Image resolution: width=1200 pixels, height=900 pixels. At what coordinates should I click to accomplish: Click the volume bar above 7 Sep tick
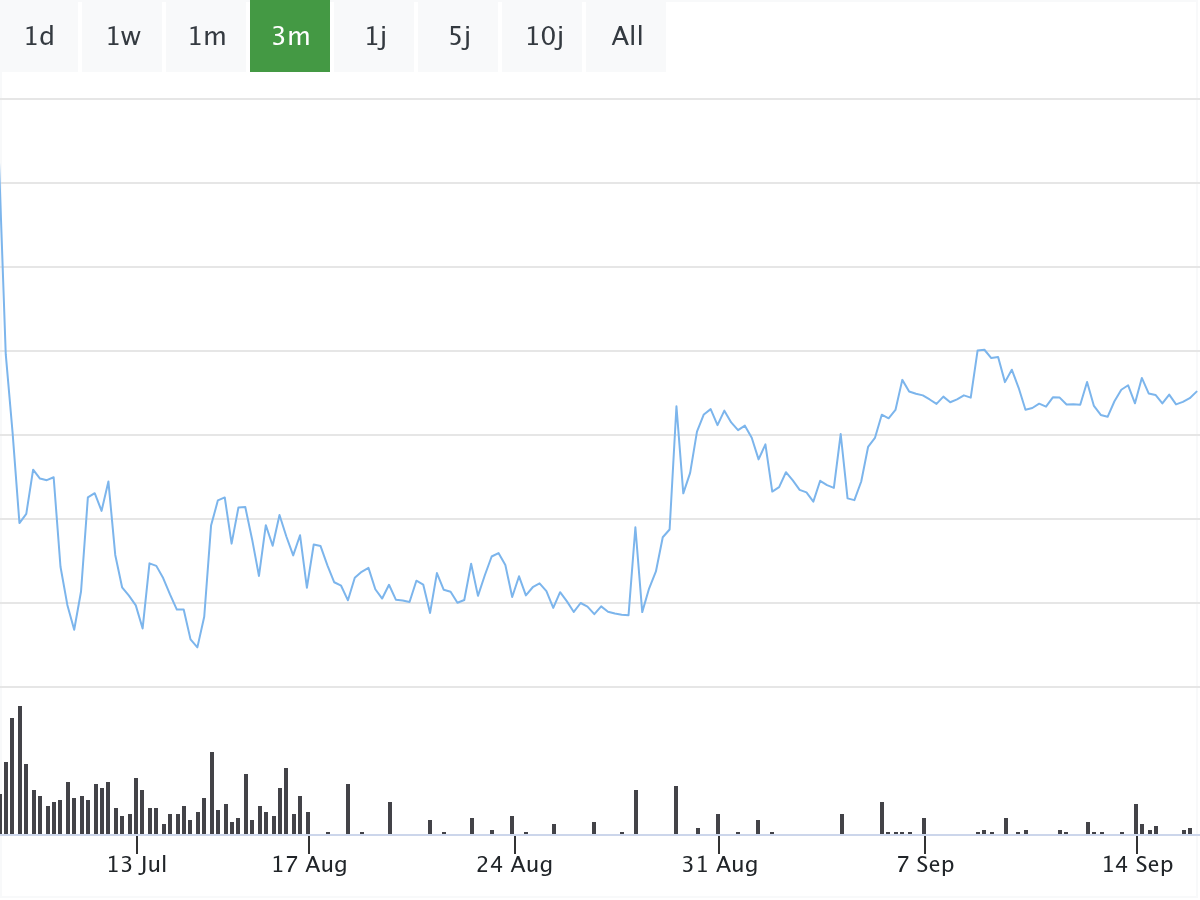924,826
